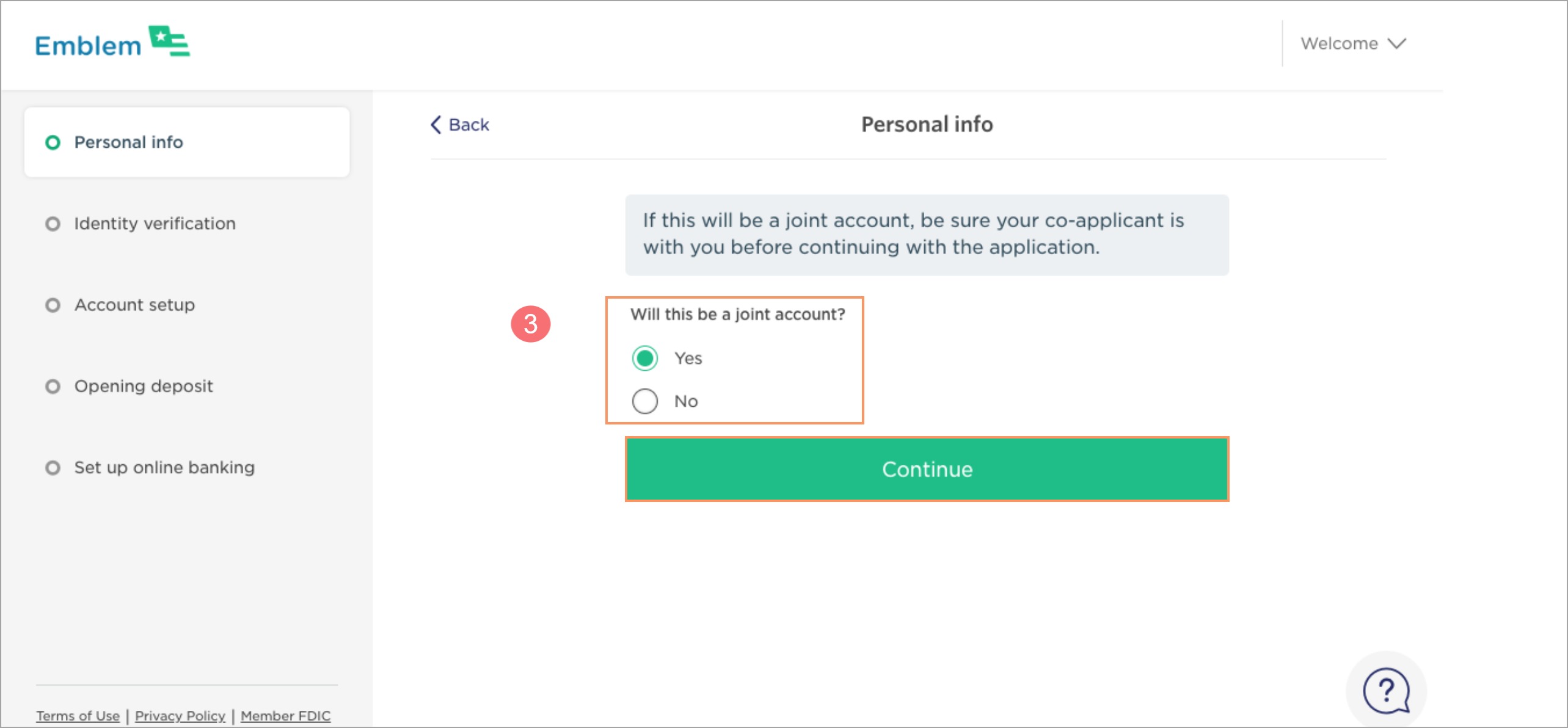
Task: Click the red step 3 marker
Action: 530,324
